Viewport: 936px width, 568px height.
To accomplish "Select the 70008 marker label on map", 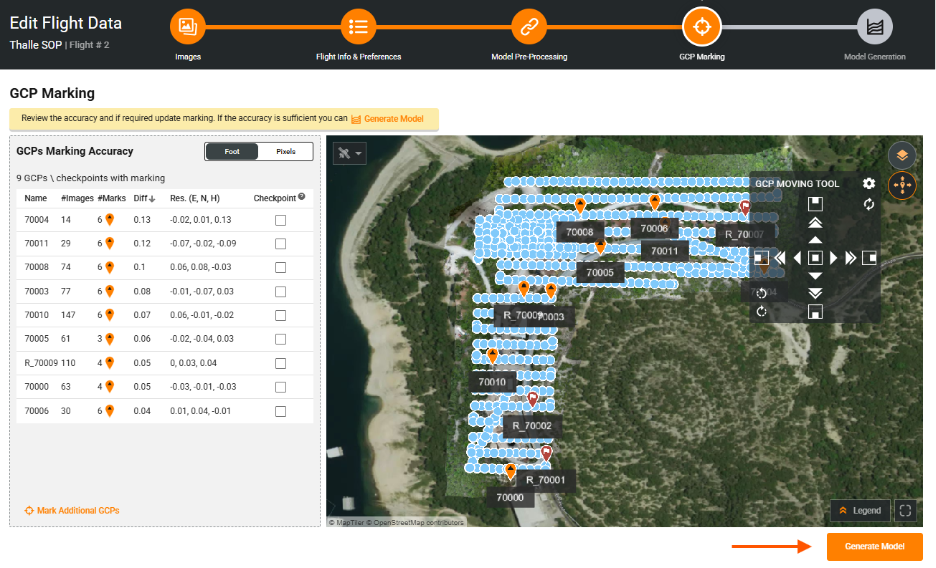I will (x=579, y=232).
